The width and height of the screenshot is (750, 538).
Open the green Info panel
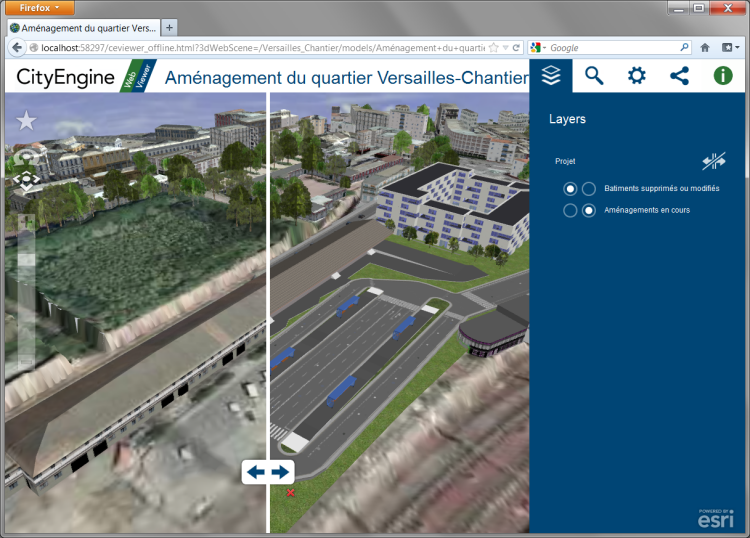coord(723,76)
